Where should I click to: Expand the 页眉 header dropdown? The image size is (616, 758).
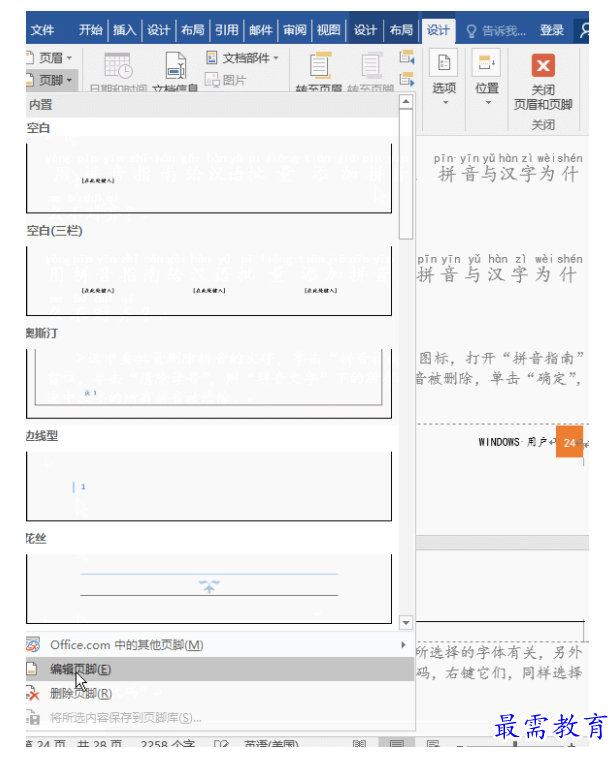click(50, 58)
